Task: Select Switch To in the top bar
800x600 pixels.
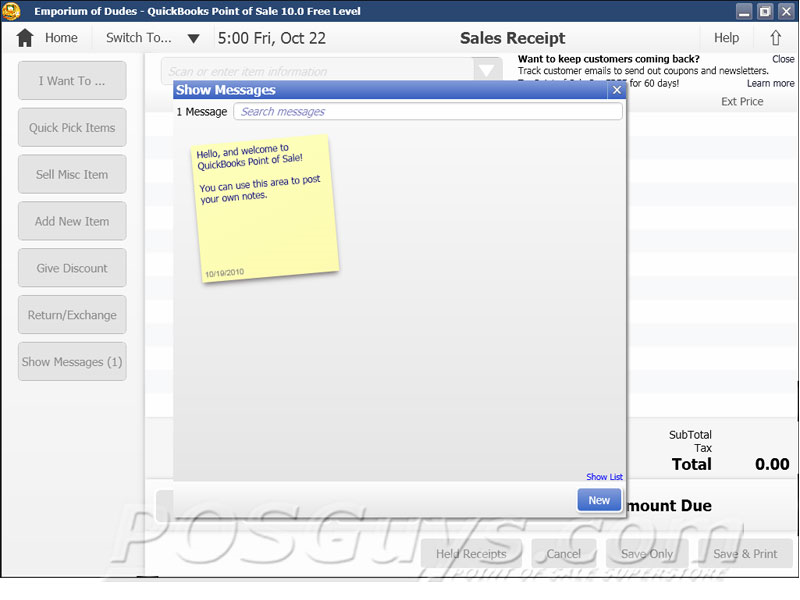Action: [139, 38]
